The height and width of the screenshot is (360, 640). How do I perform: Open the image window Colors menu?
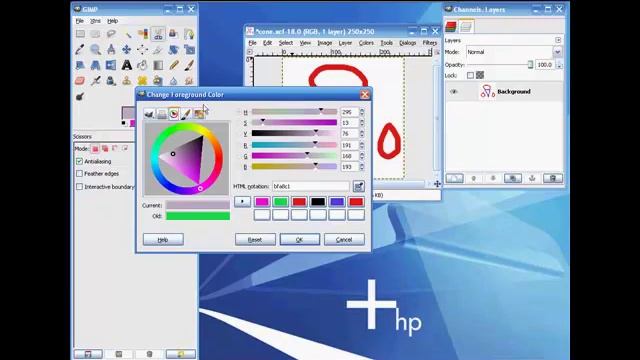pos(366,43)
